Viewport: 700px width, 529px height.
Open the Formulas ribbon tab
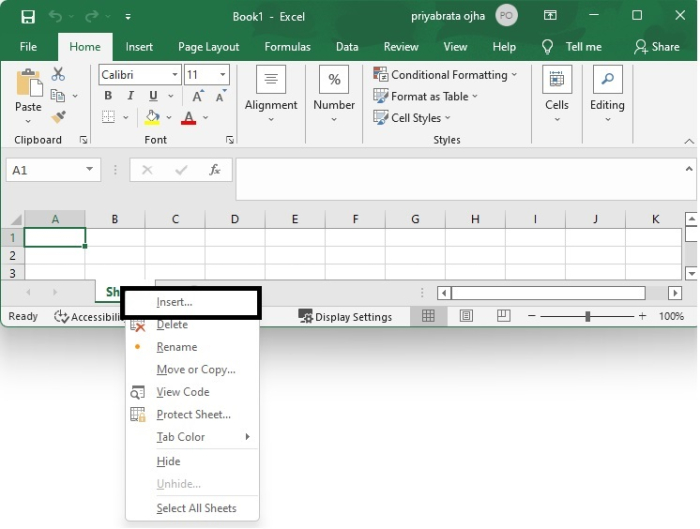pos(287,47)
